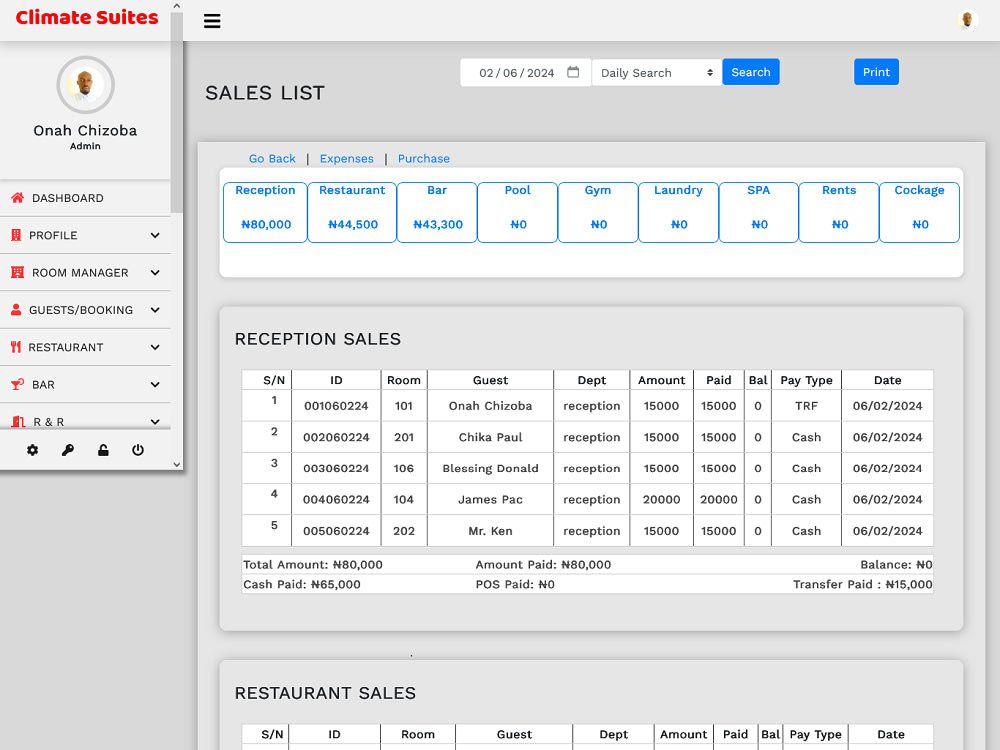Image resolution: width=1000 pixels, height=750 pixels.
Task: Open the Restaurant sidebar menu item
Action: pyautogui.click(x=85, y=347)
